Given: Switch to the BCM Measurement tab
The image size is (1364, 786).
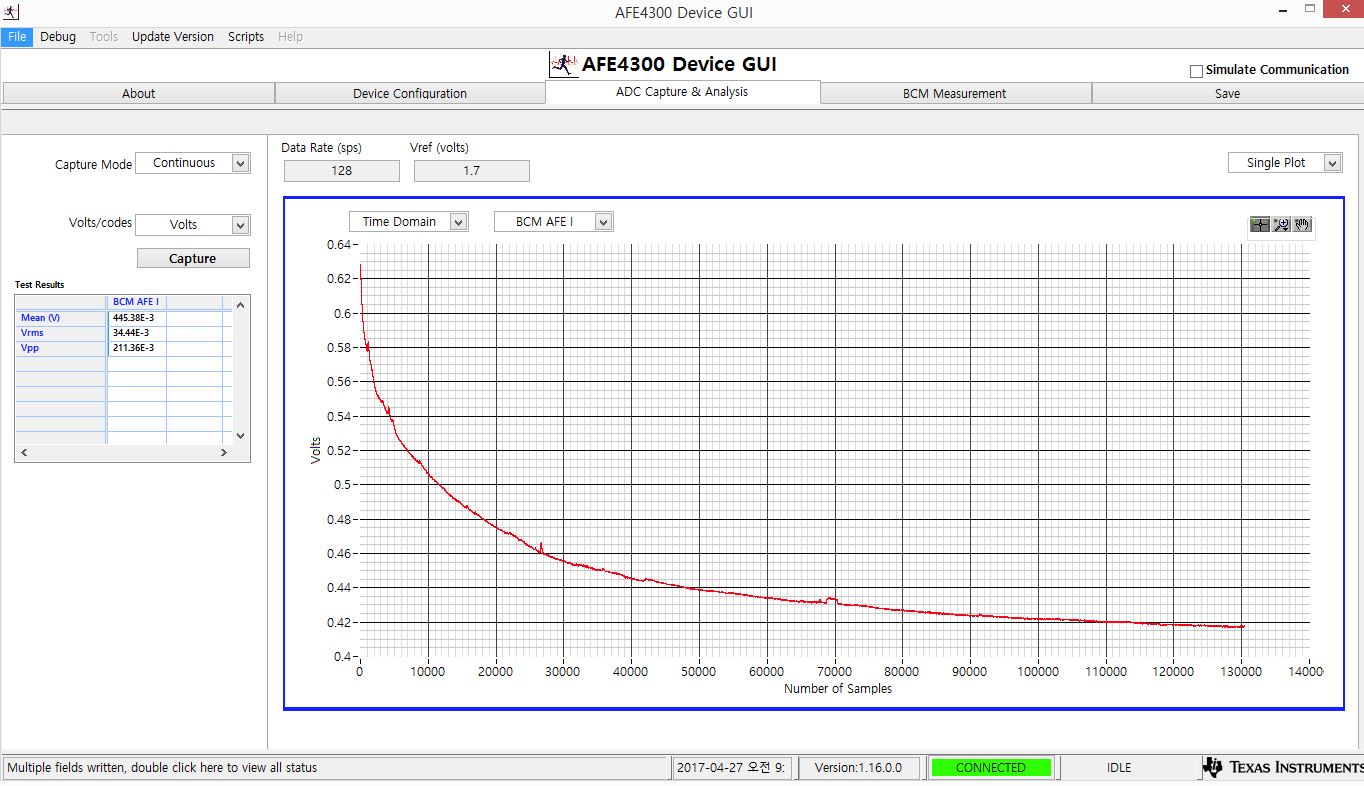Looking at the screenshot, I should click(x=955, y=93).
